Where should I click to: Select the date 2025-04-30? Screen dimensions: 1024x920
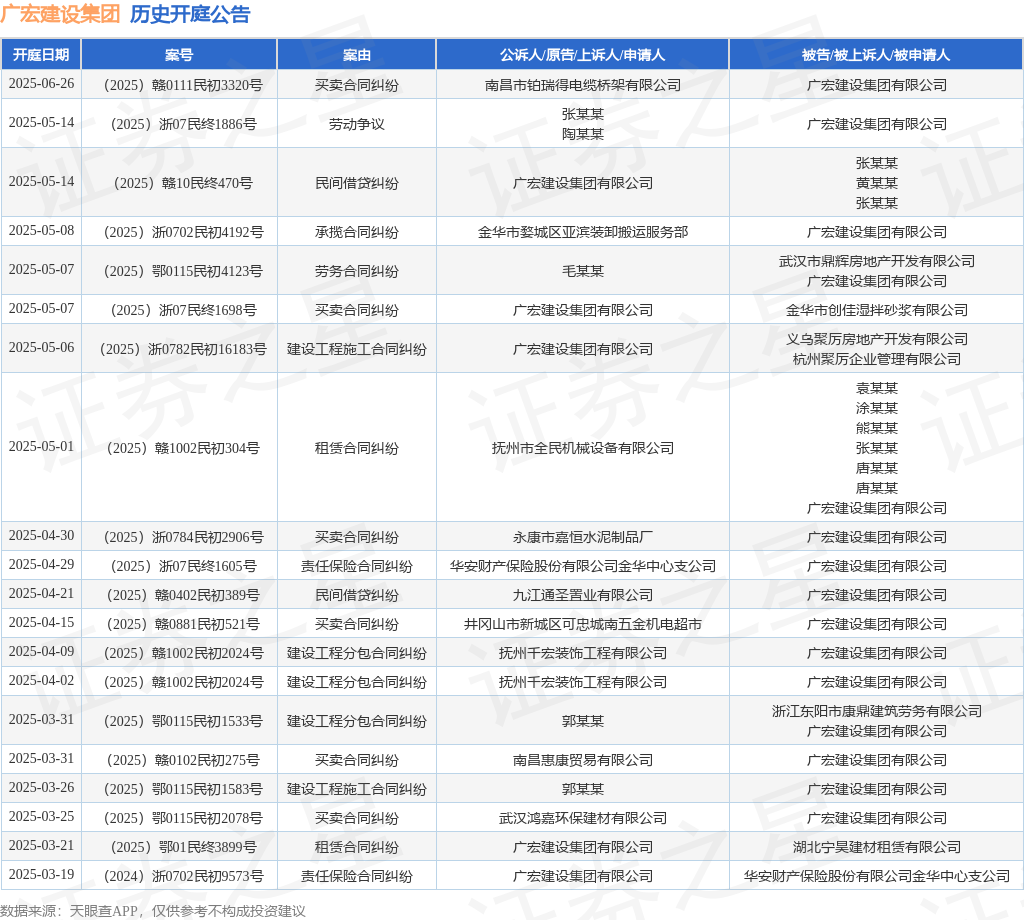click(41, 535)
